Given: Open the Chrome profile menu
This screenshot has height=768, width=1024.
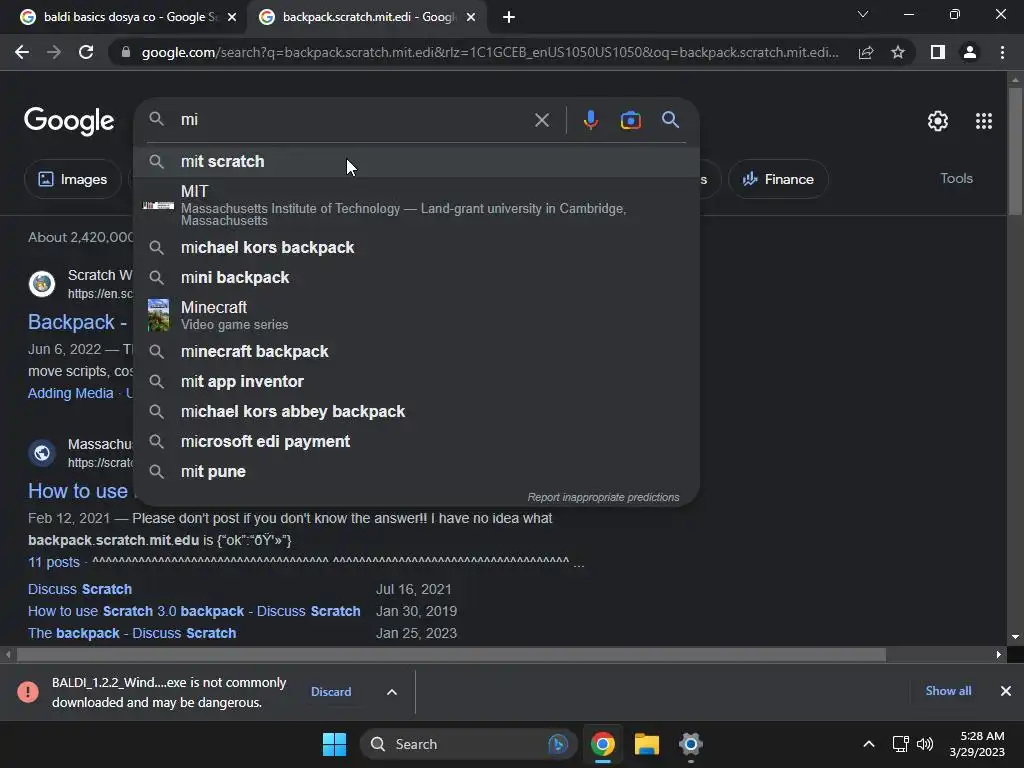Looking at the screenshot, I should 970,52.
